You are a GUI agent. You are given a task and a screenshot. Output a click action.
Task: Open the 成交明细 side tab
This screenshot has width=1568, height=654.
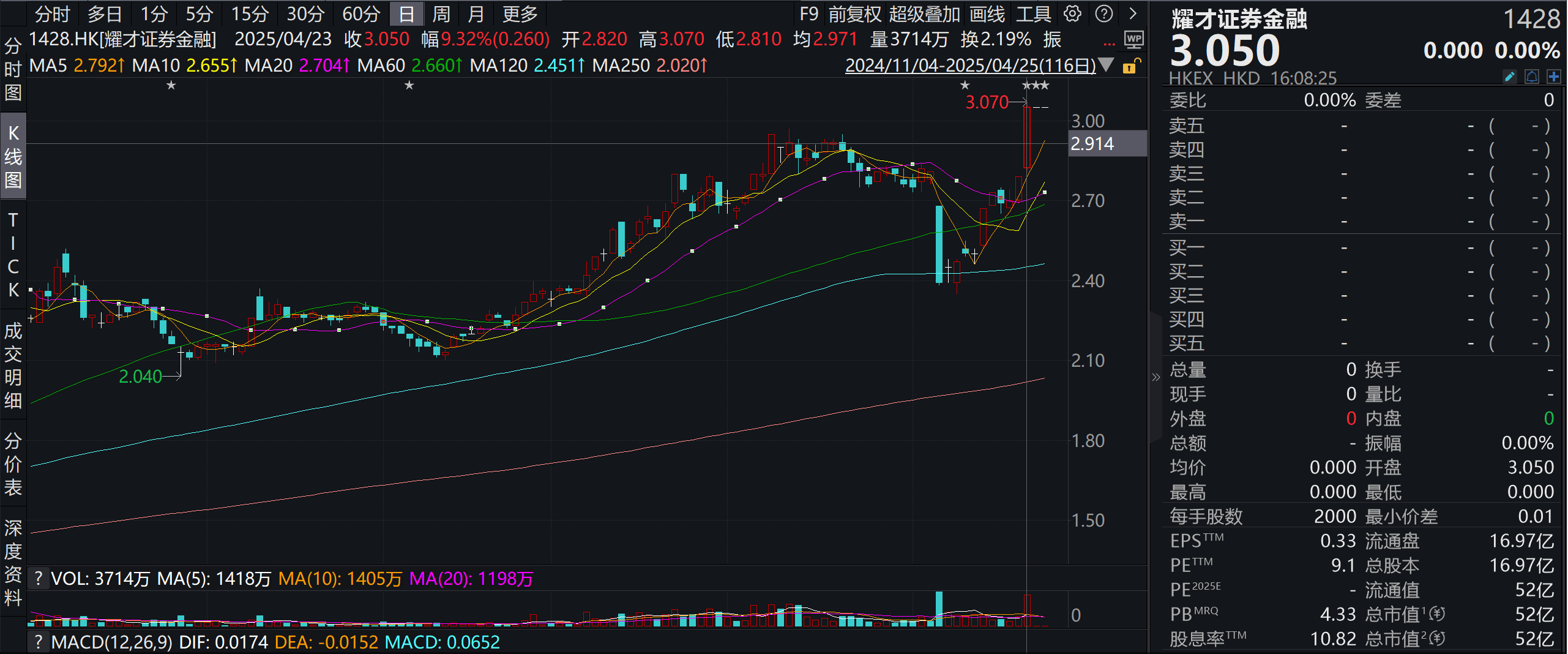click(13, 366)
